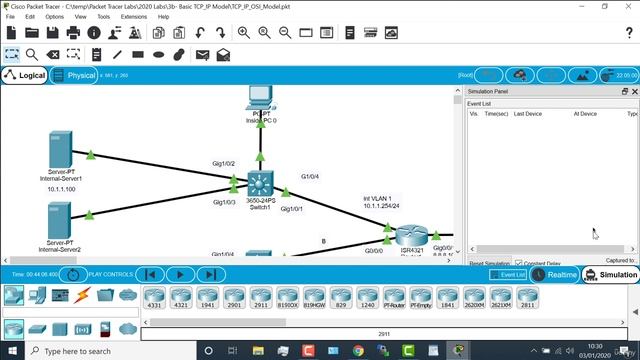This screenshot has height=360, width=640.
Task: Pick the 1941 router model
Action: pos(208,298)
